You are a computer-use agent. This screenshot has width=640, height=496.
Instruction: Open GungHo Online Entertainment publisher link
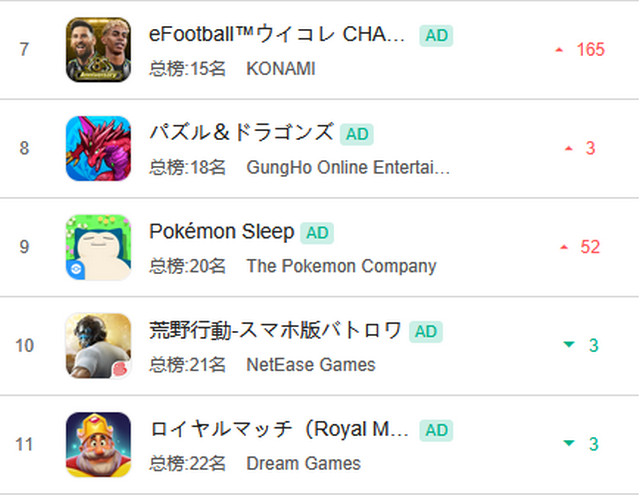click(x=348, y=168)
